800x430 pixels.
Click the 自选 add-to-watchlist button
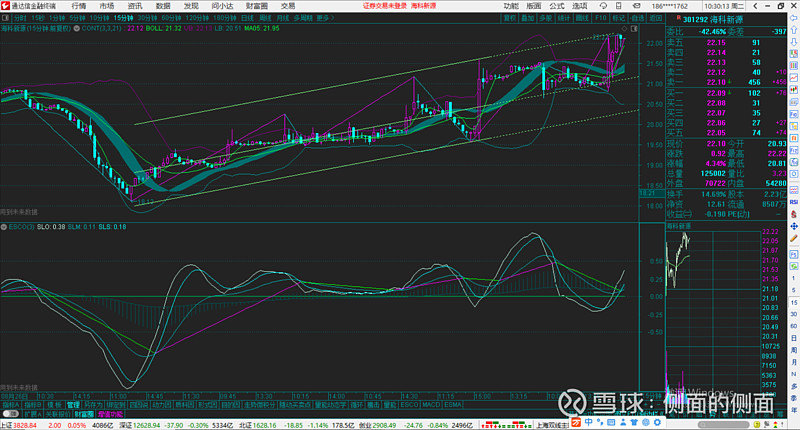637,18
